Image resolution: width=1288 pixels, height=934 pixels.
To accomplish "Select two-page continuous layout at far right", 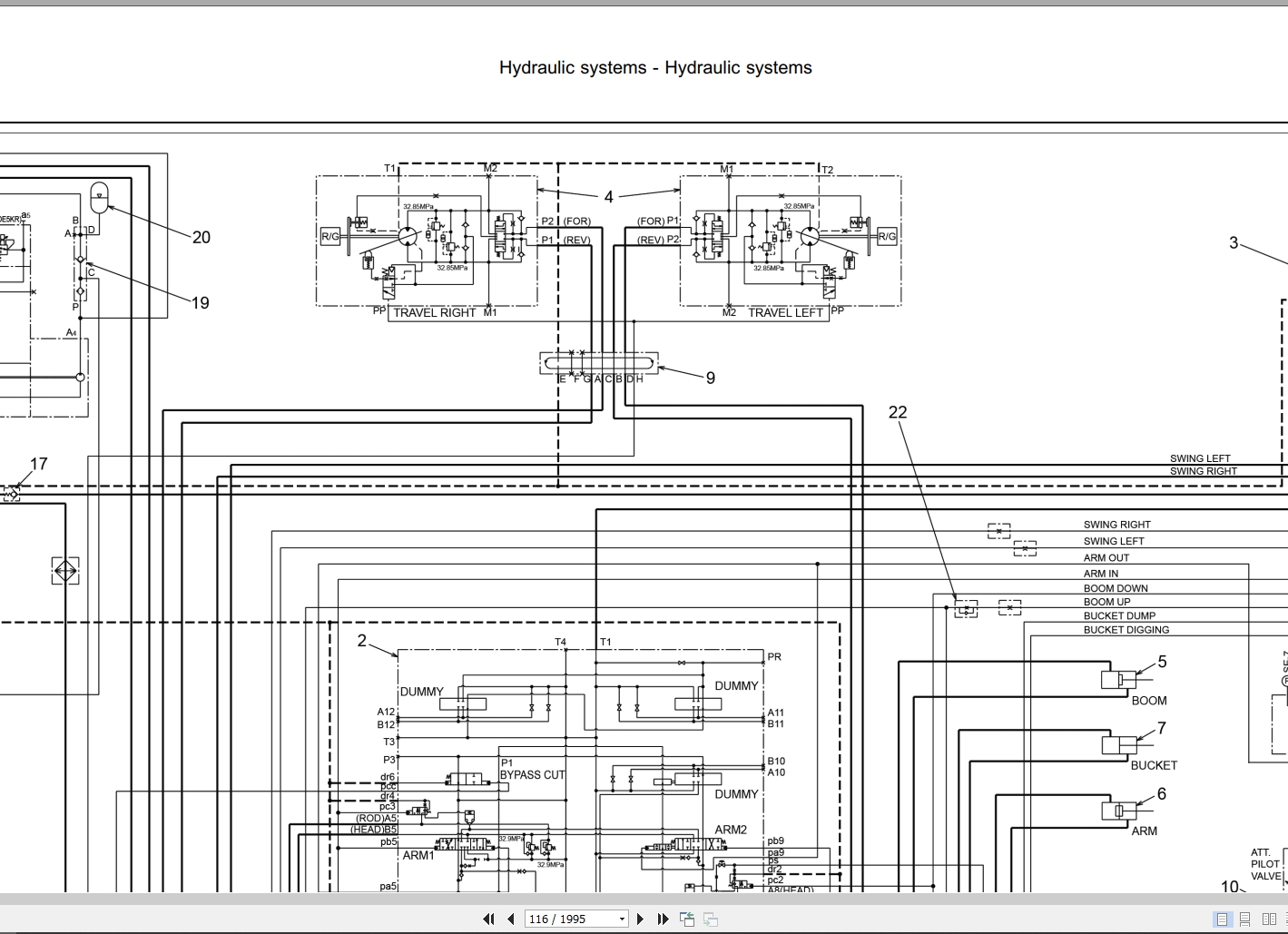I will point(1284,919).
